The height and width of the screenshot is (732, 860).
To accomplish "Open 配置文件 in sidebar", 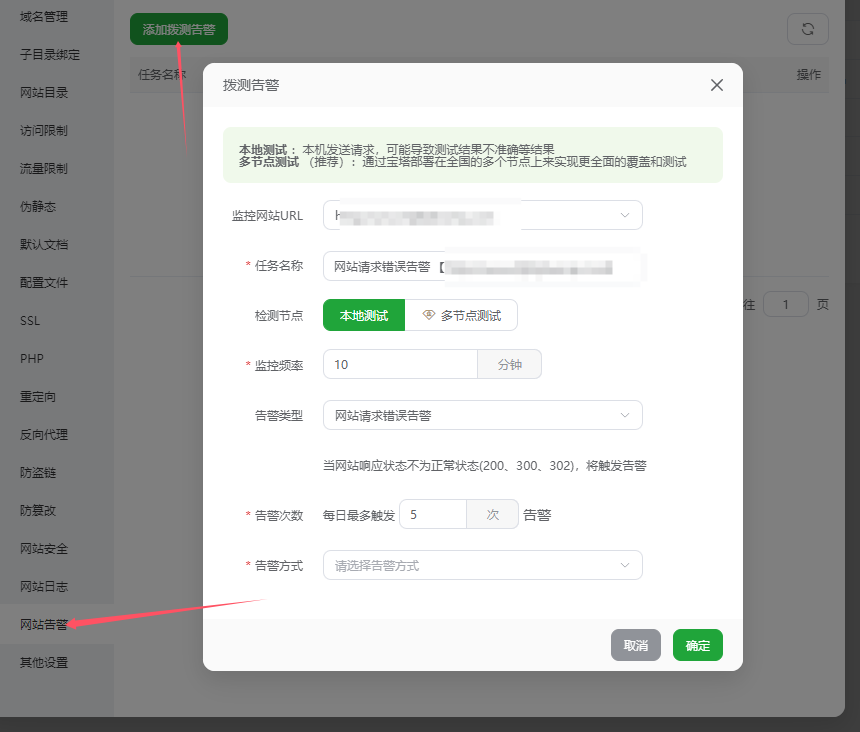I will pos(44,282).
